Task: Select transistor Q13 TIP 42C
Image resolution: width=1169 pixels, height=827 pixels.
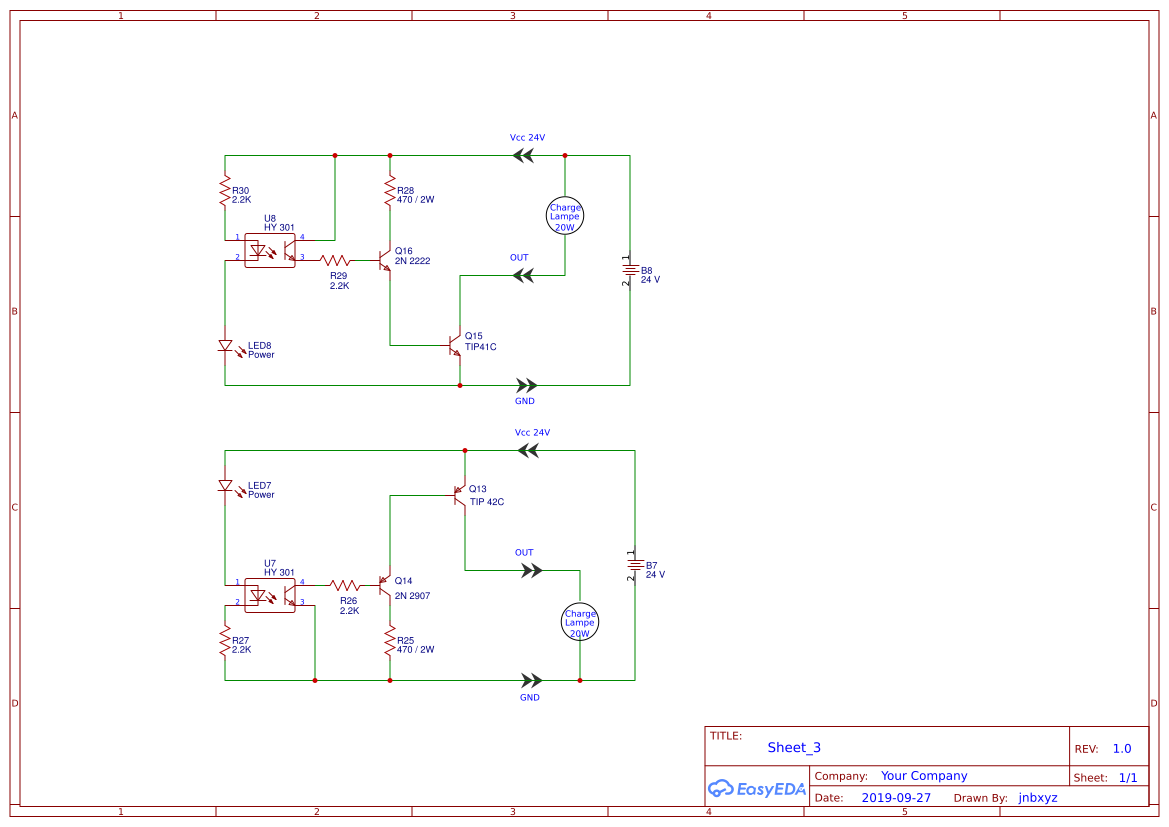Action: (458, 496)
